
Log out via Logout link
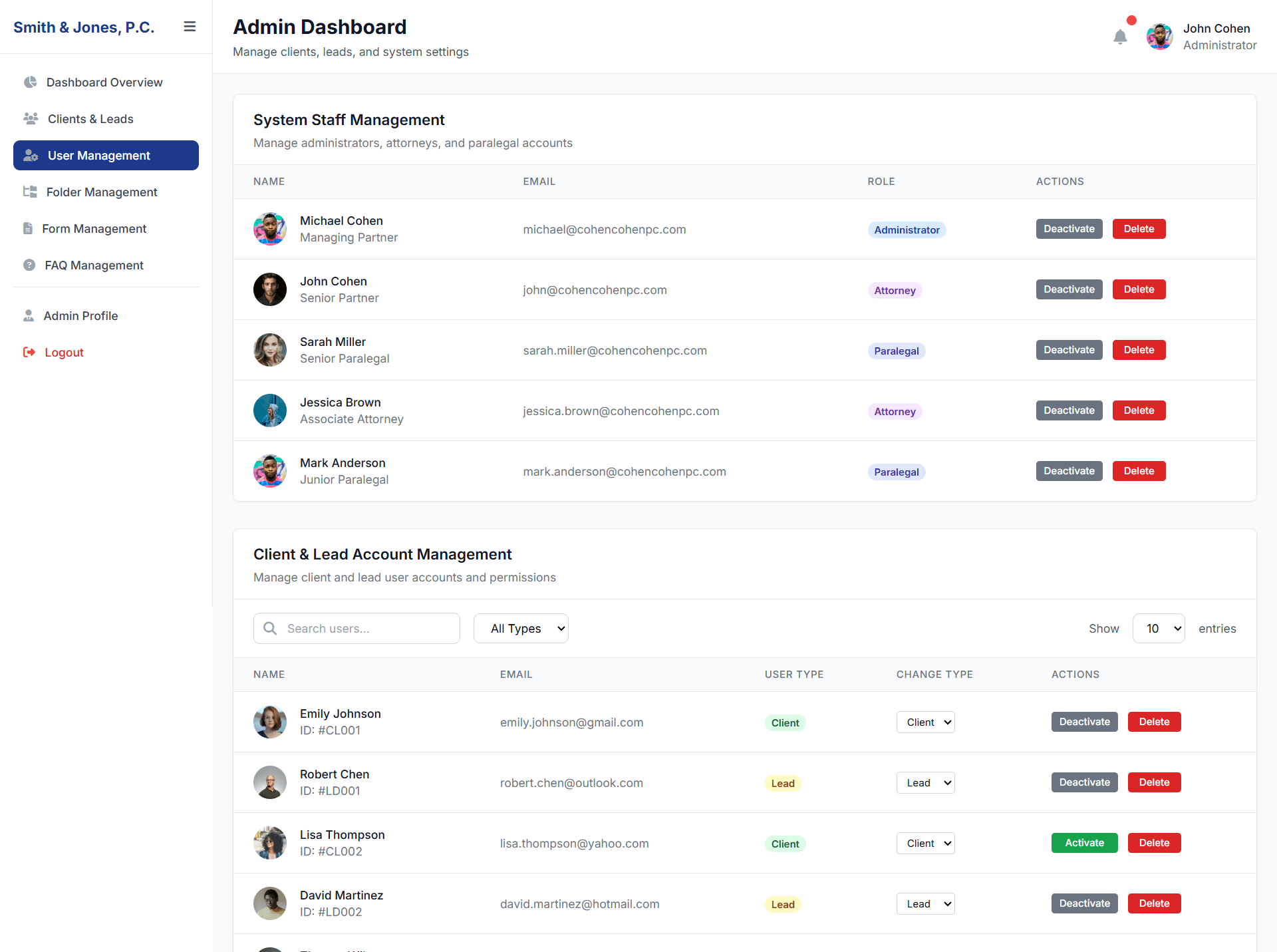(106, 353)
